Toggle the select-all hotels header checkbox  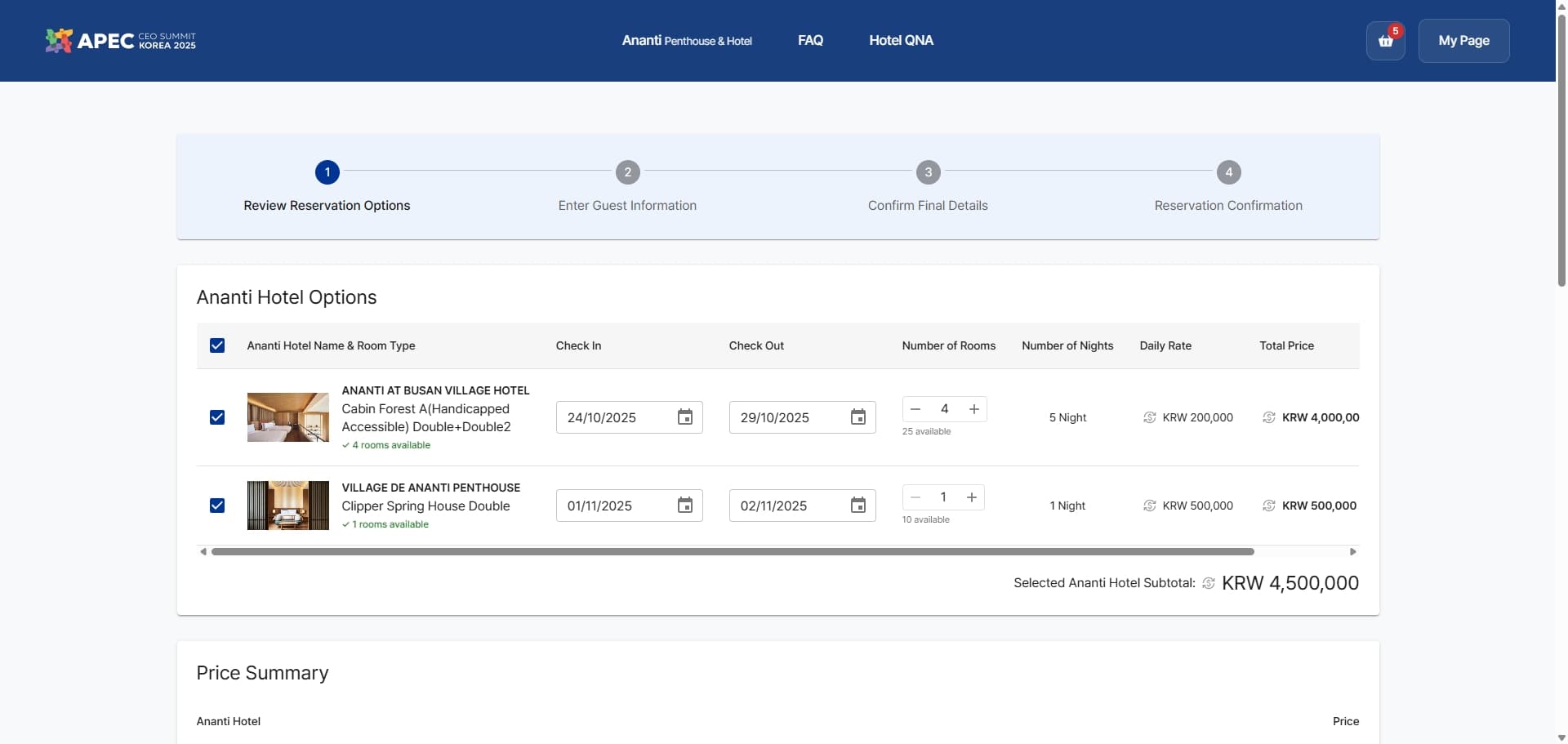point(217,345)
